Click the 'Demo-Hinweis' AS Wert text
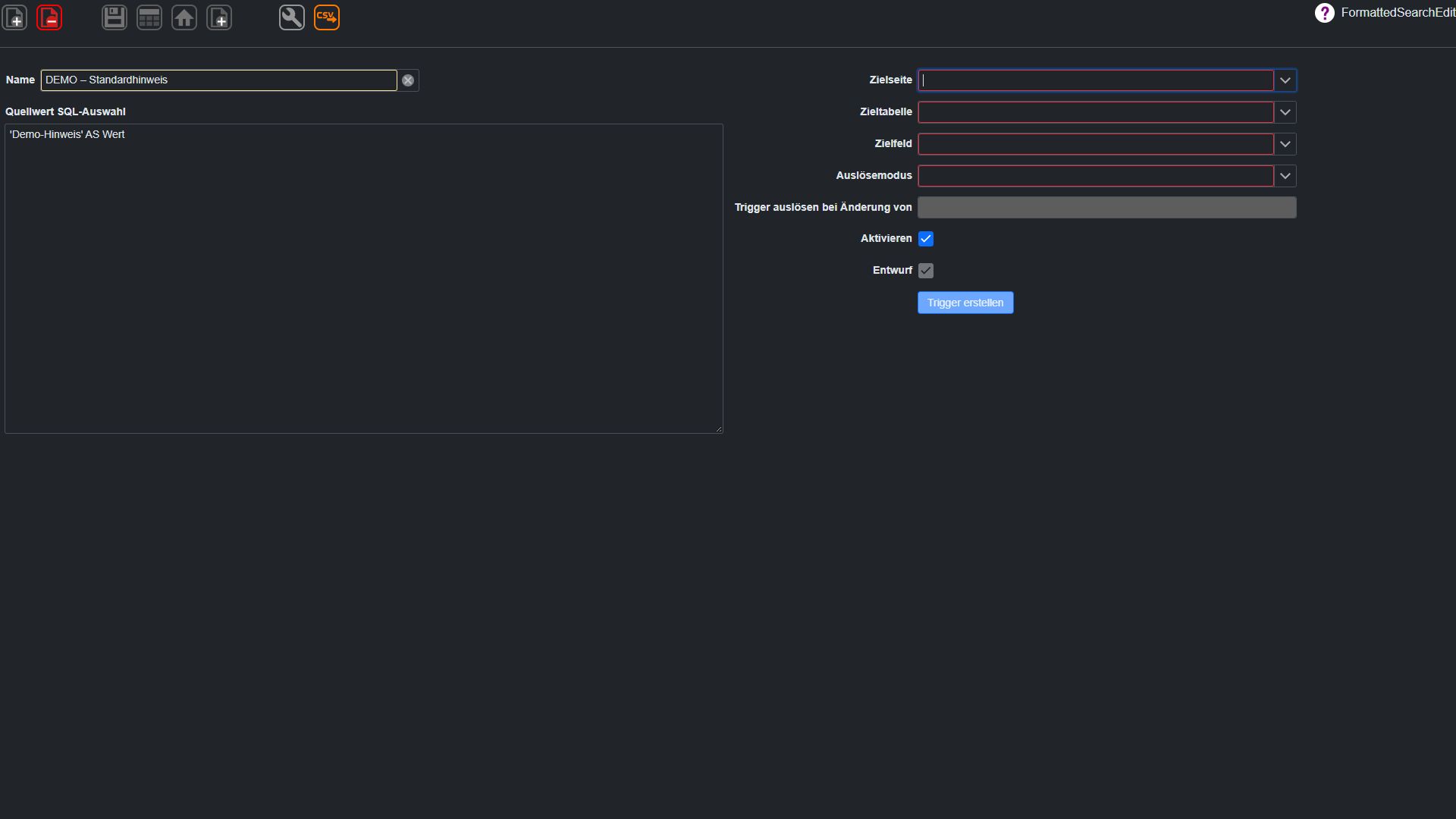 [x=67, y=135]
